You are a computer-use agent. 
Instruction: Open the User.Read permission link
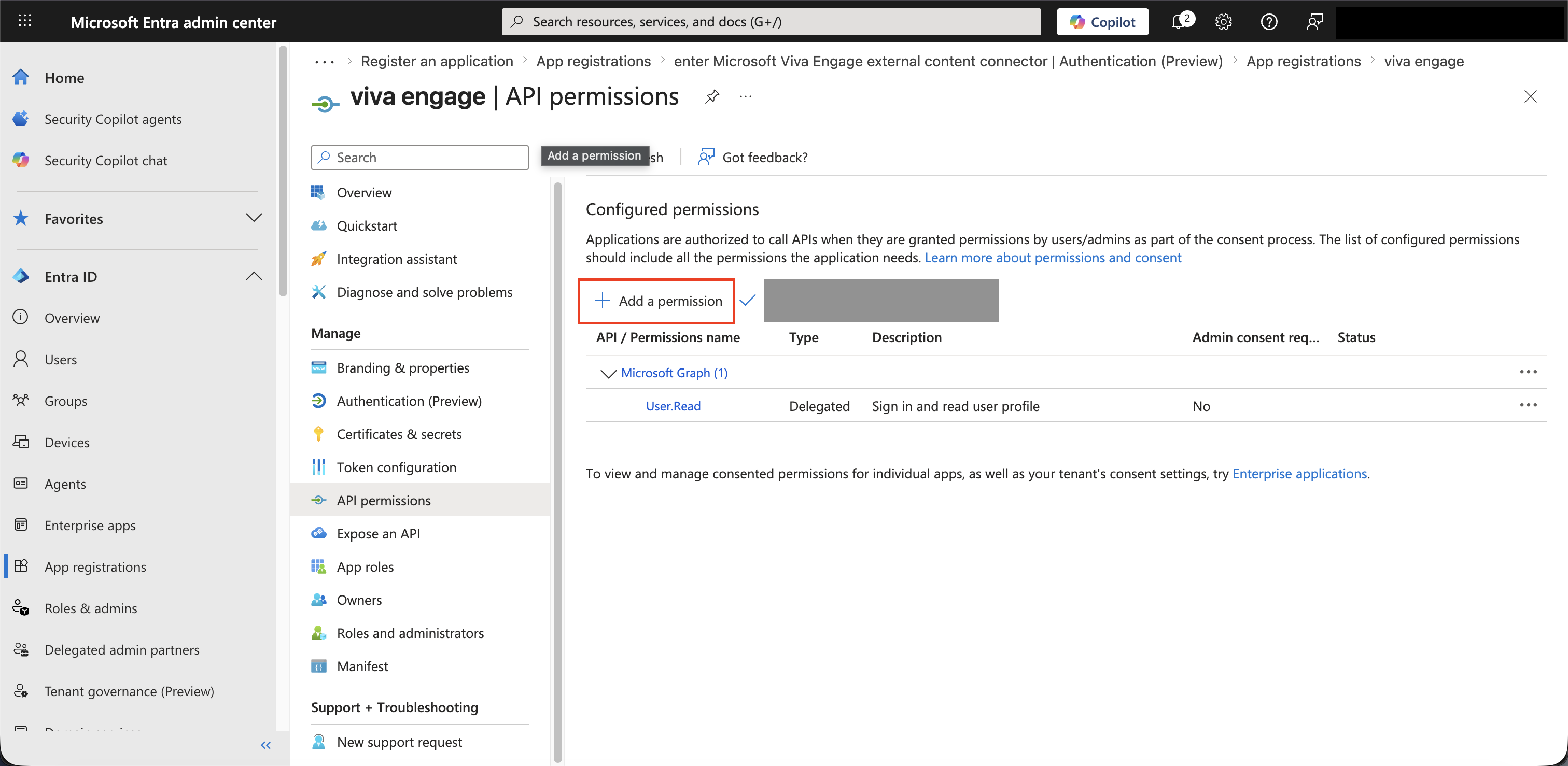tap(673, 406)
